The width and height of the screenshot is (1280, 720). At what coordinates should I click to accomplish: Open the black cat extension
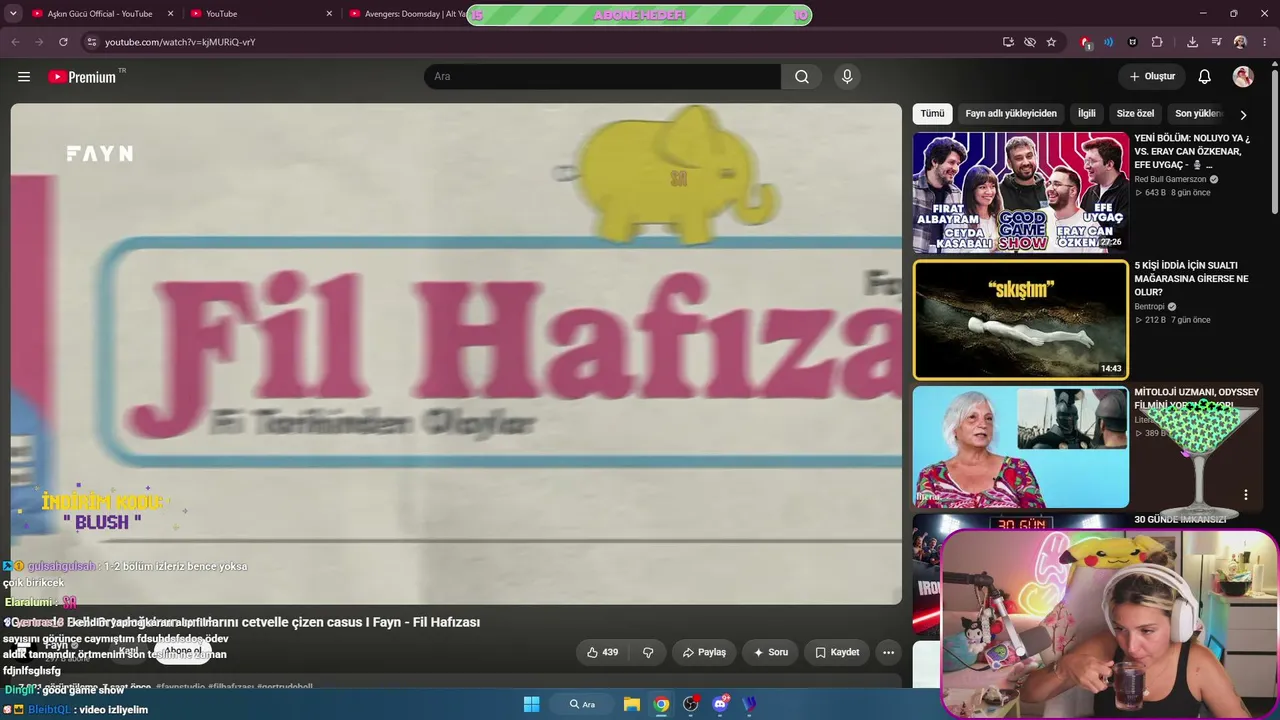click(x=1133, y=42)
